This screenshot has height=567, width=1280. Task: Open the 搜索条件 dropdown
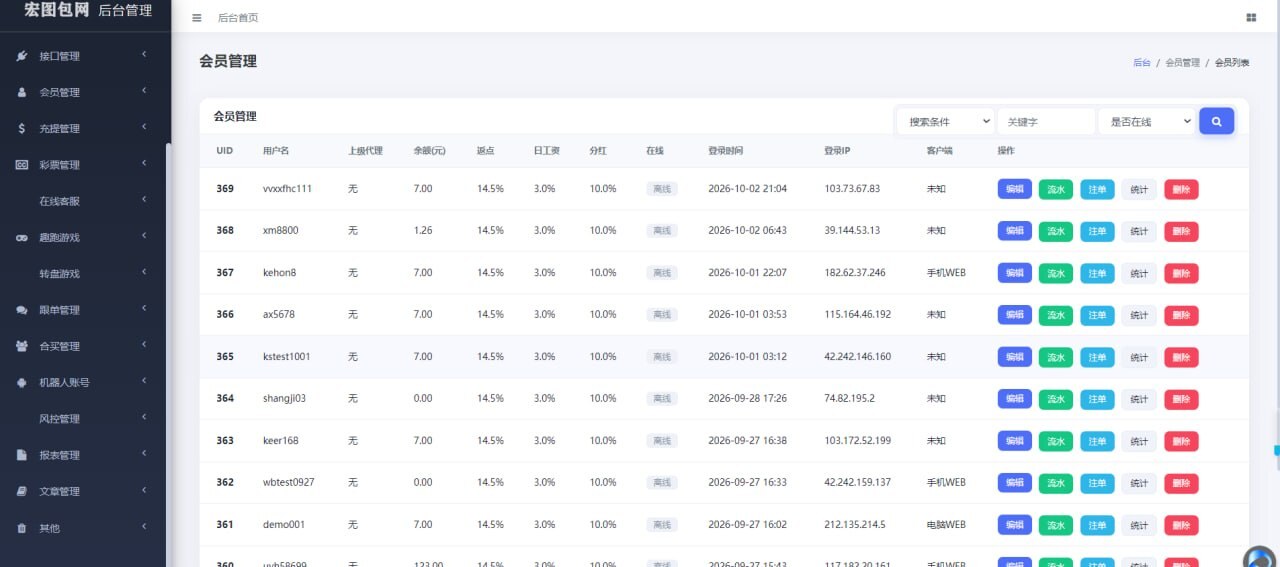click(x=945, y=121)
